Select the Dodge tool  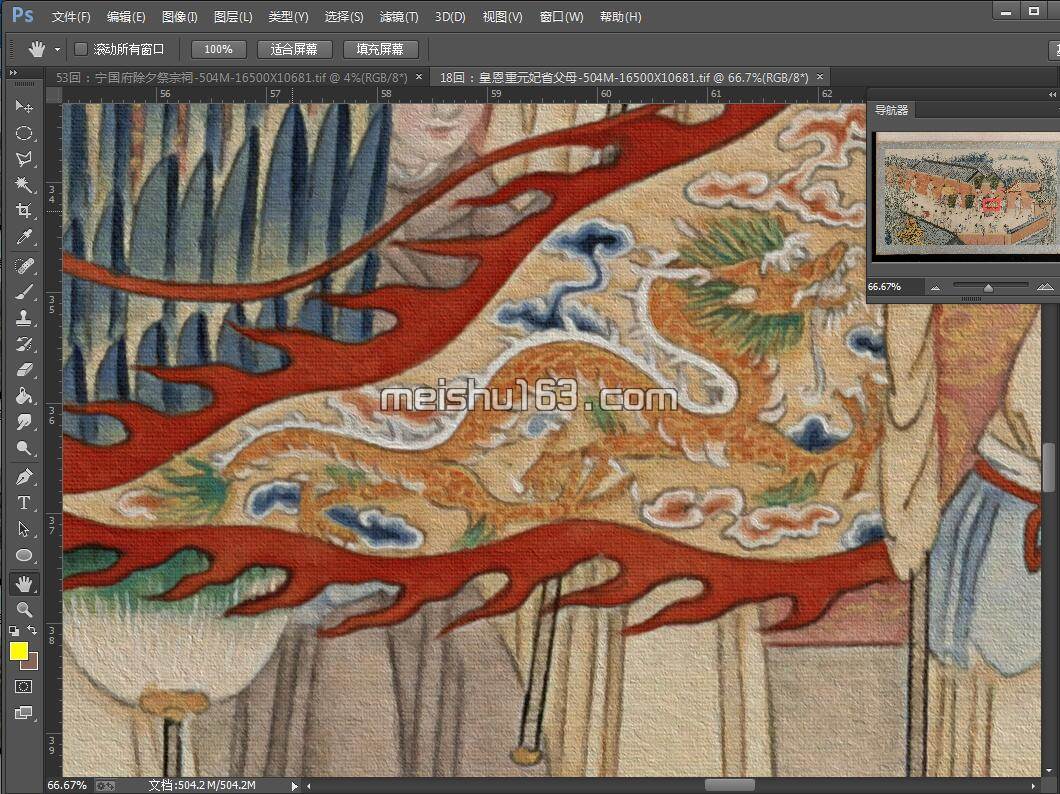pos(24,448)
